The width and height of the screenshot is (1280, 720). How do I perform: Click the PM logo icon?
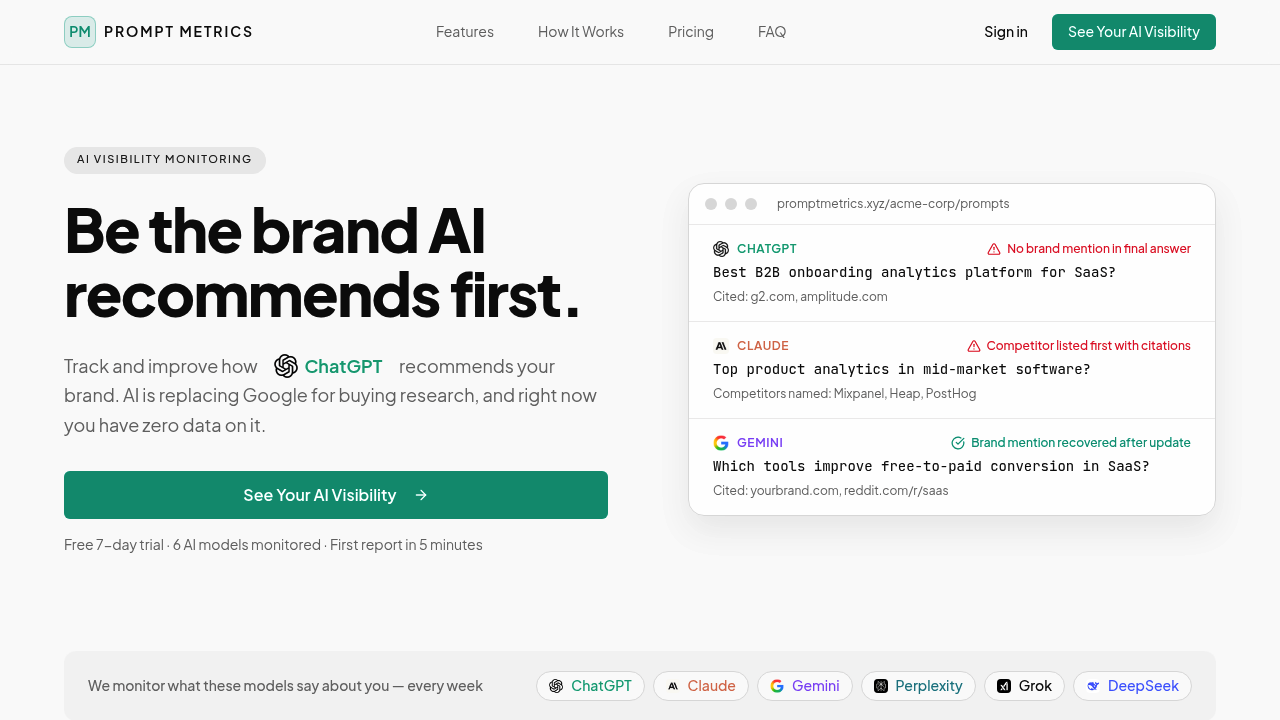pyautogui.click(x=79, y=31)
